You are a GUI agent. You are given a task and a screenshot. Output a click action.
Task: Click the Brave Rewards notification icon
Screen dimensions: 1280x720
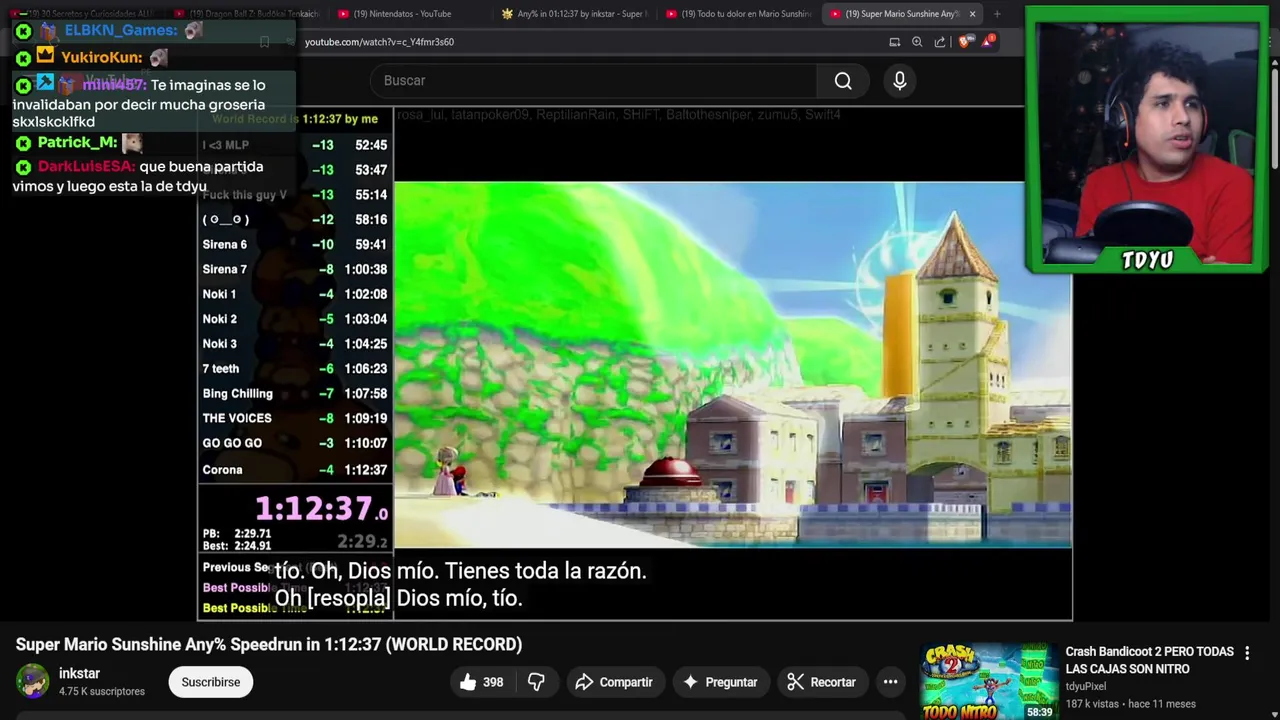(988, 41)
